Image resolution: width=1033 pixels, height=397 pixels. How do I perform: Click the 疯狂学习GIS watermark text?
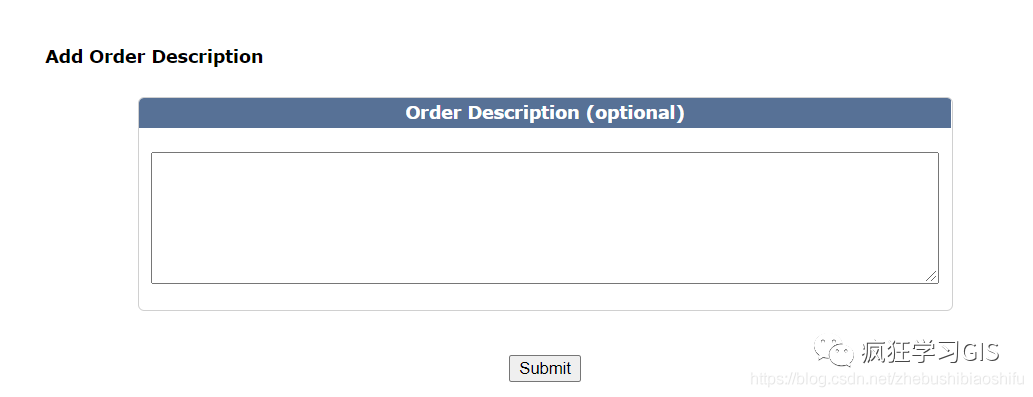coord(930,352)
